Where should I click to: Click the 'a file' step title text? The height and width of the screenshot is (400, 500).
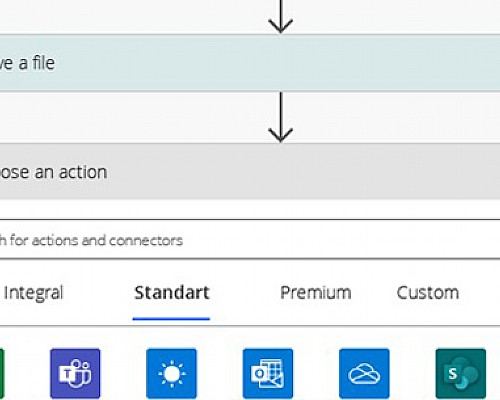coord(37,63)
